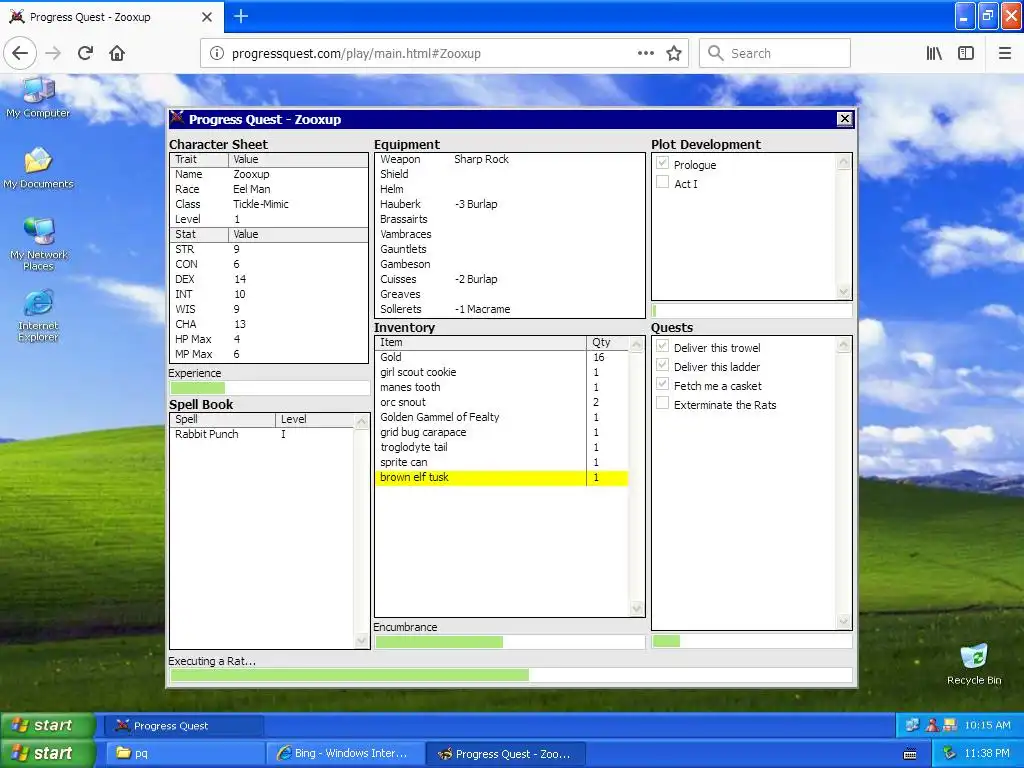Click the Deliver this trowel checkbox

click(x=662, y=346)
